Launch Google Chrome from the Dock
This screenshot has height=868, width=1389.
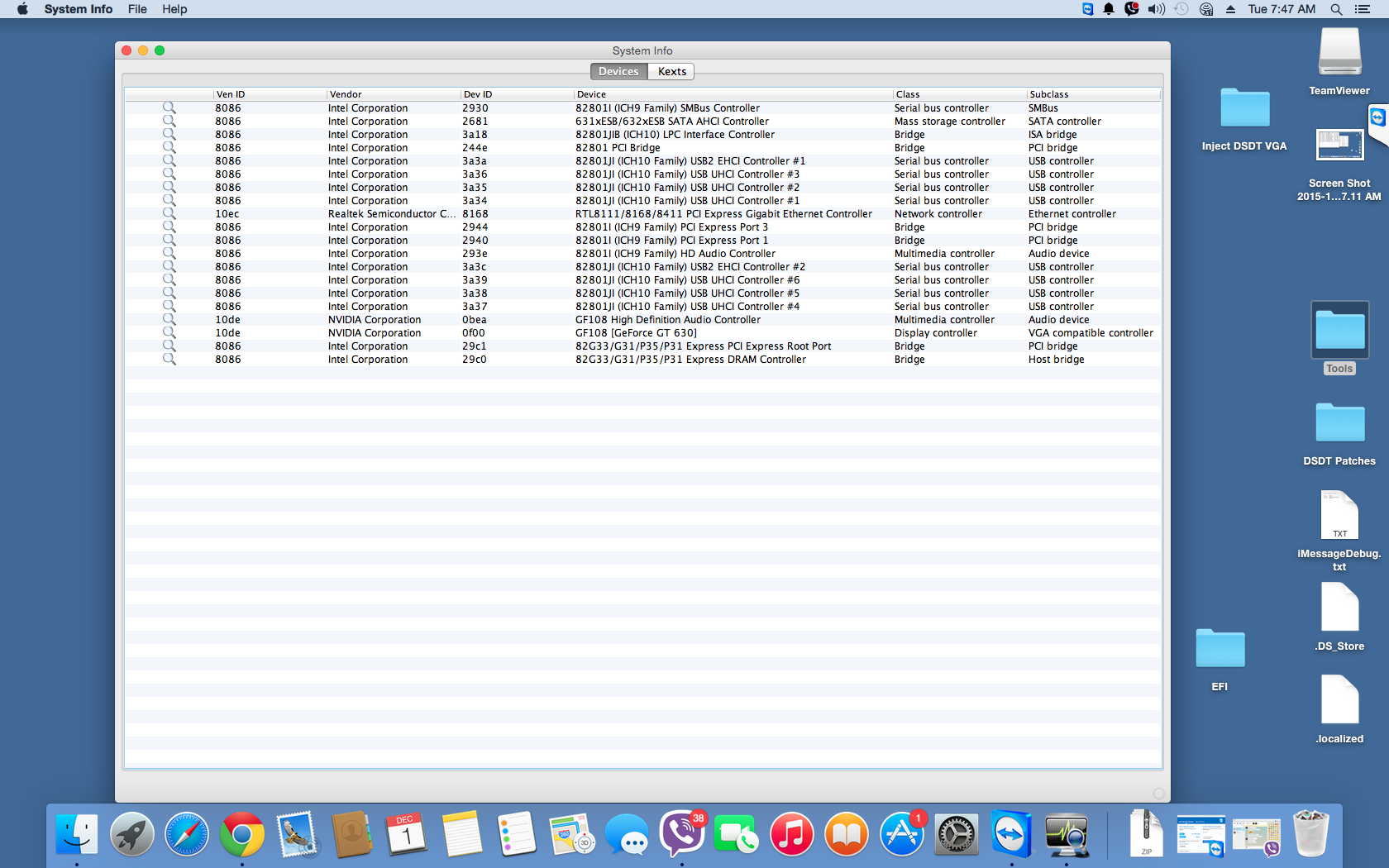[242, 834]
